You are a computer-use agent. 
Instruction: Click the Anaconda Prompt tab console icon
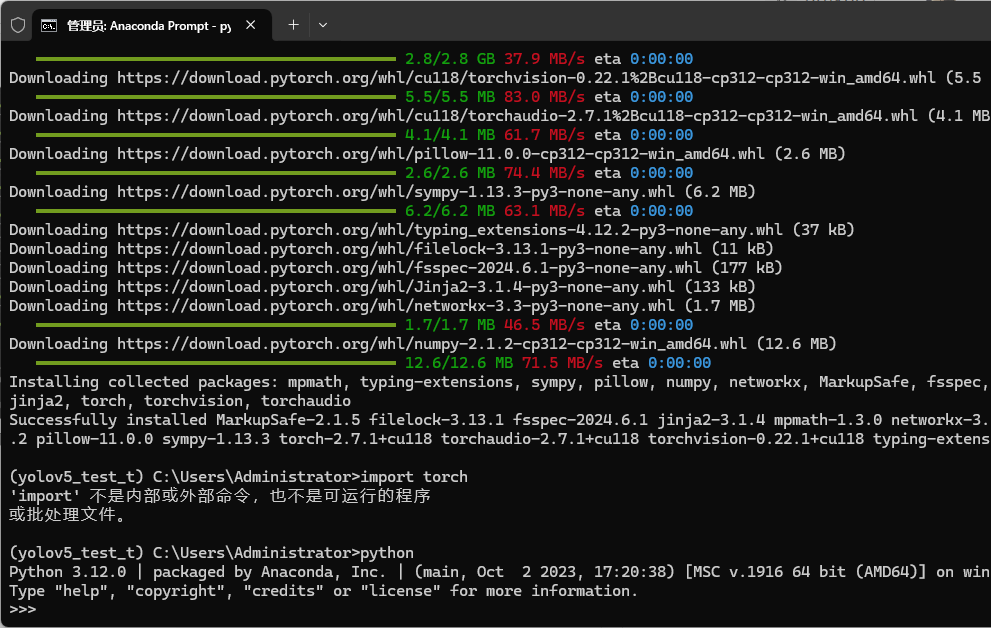[49, 26]
